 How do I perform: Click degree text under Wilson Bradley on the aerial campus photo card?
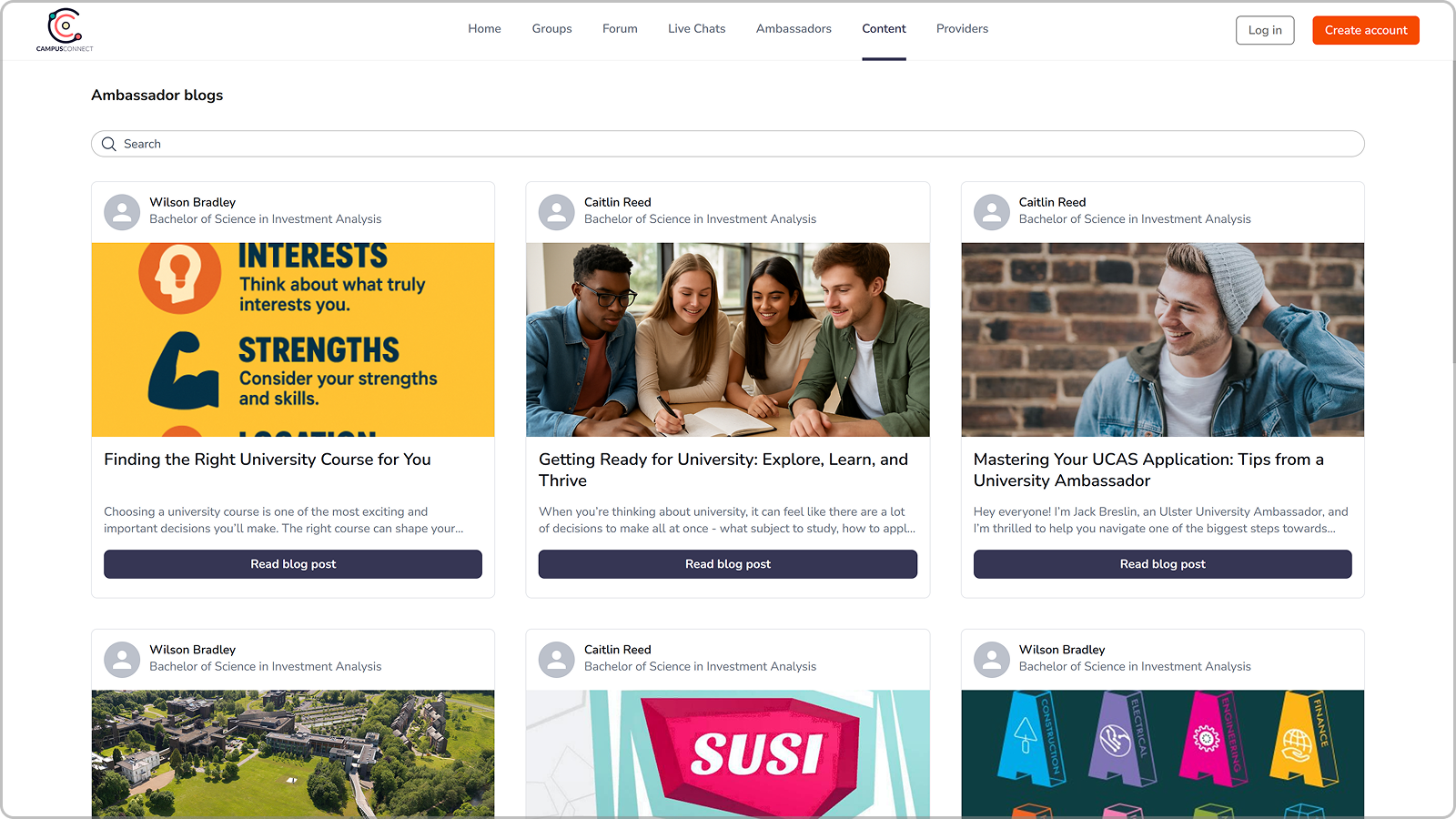pos(266,667)
